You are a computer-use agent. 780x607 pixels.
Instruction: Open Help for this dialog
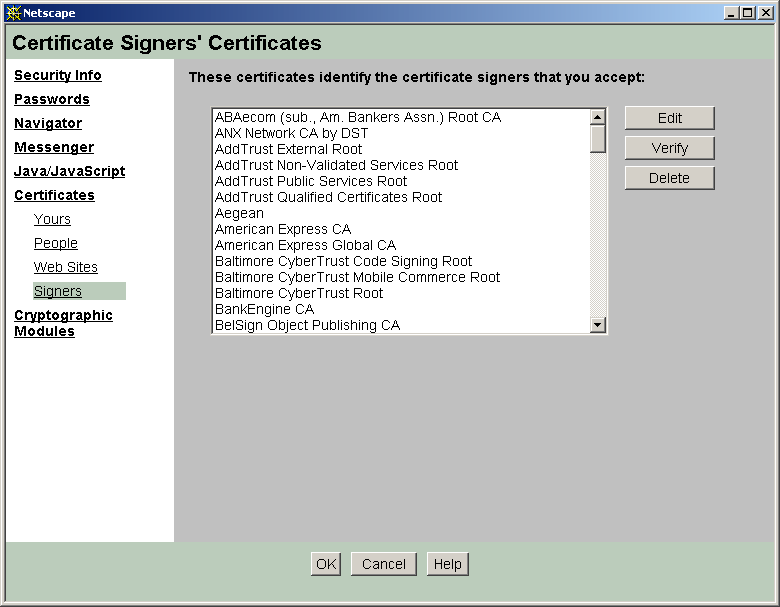point(448,564)
